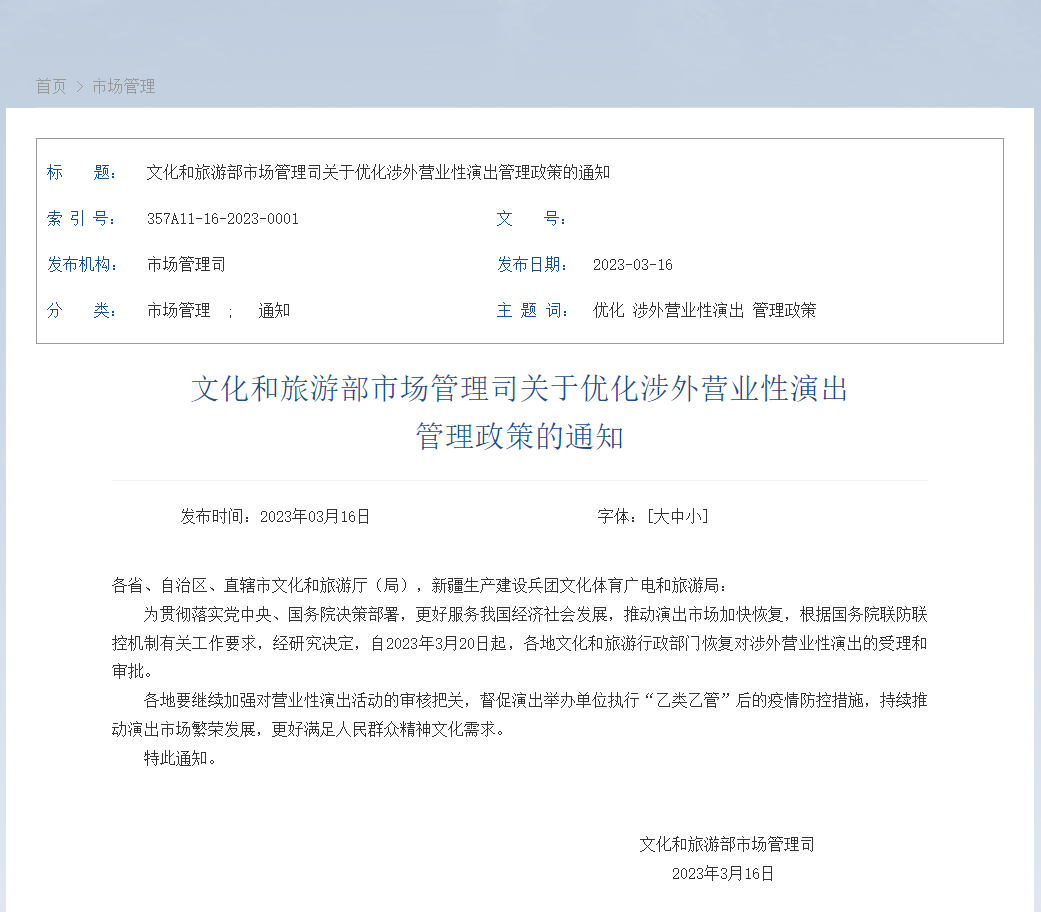Go to 首页 in the breadcrumb
Image resolution: width=1041 pixels, height=912 pixels.
[51, 87]
